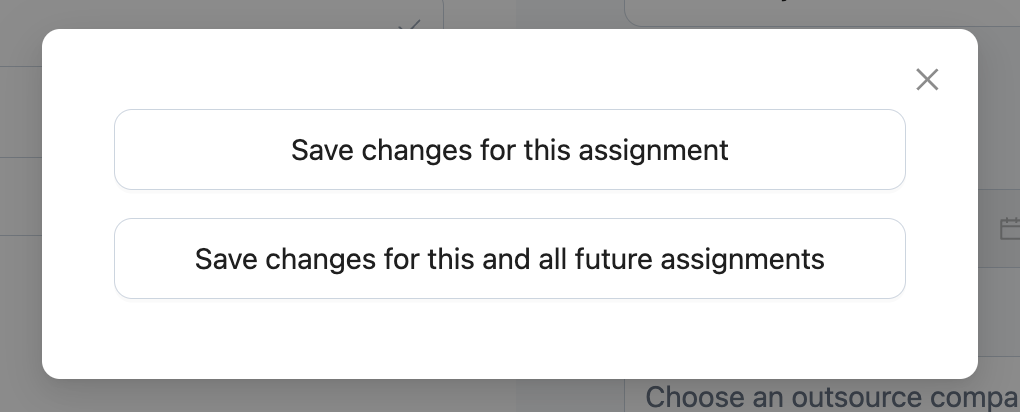
Task: Apply the edit to only this assignment
Action: (x=509, y=150)
